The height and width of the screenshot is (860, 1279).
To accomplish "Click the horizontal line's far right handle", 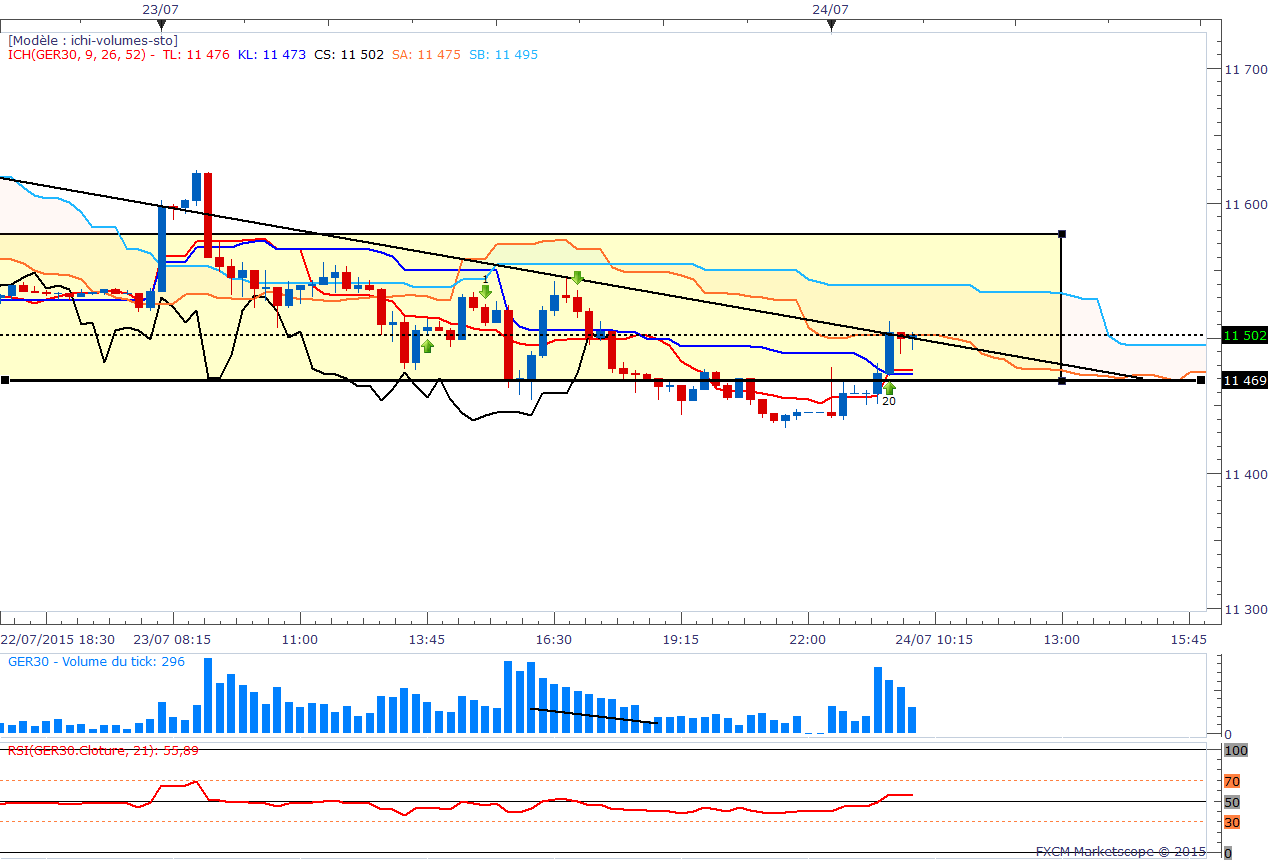I will tap(1201, 380).
